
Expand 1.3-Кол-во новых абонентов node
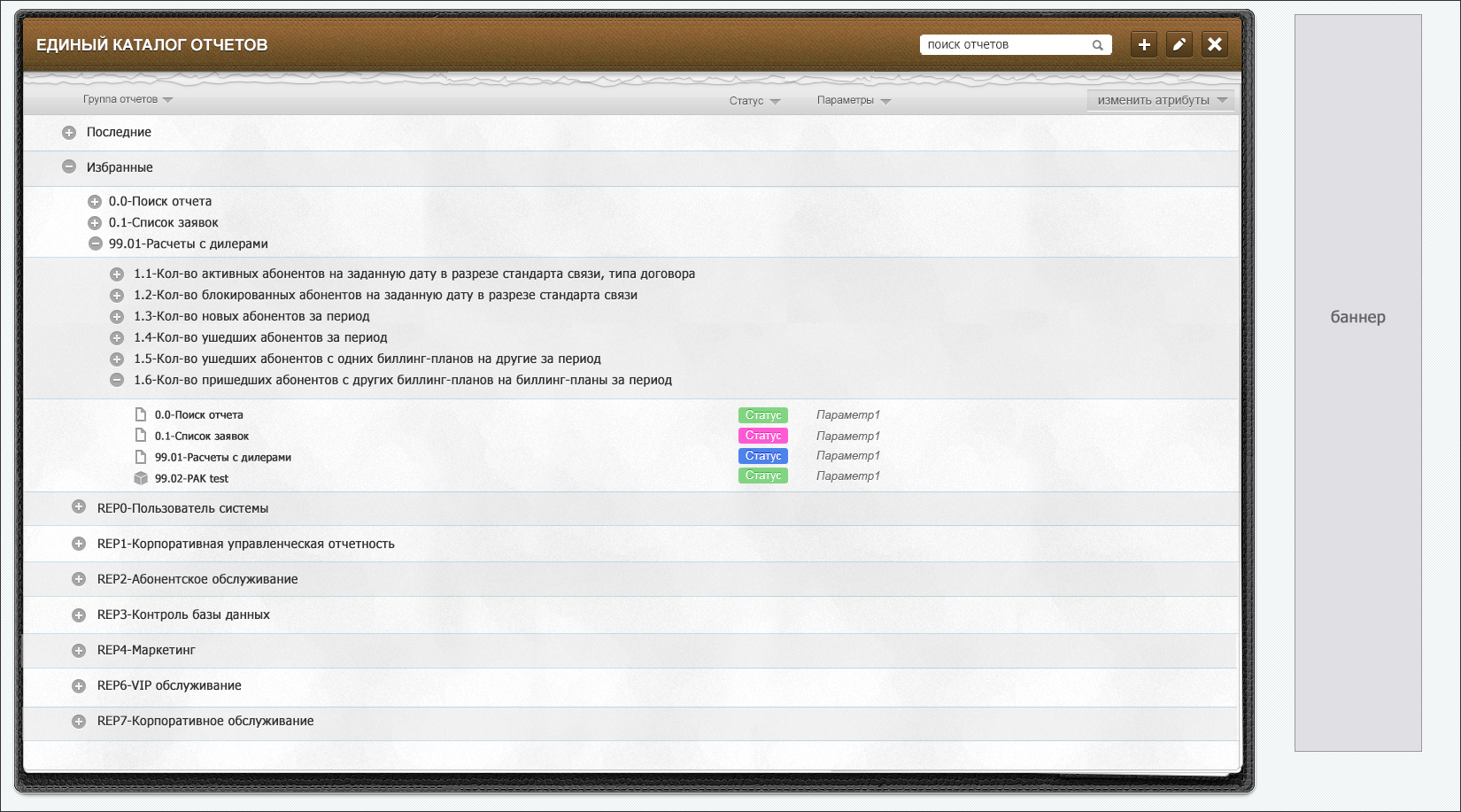pyautogui.click(x=116, y=317)
